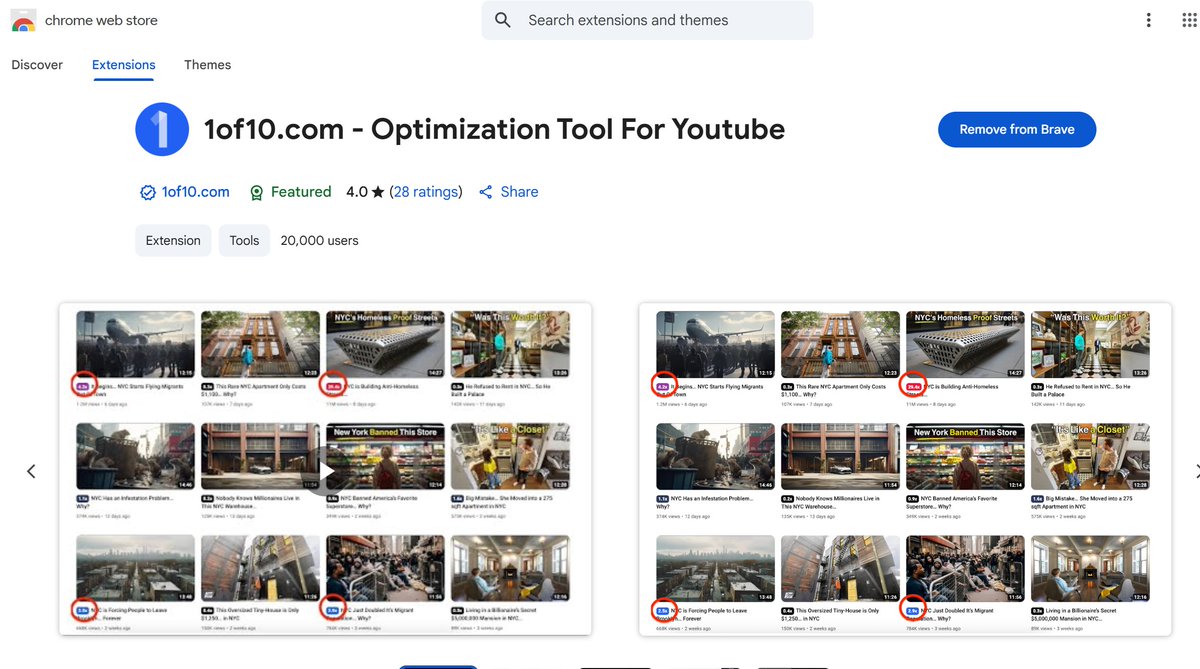Click the 20,000 users text
The image size is (1200, 669).
[x=319, y=240]
